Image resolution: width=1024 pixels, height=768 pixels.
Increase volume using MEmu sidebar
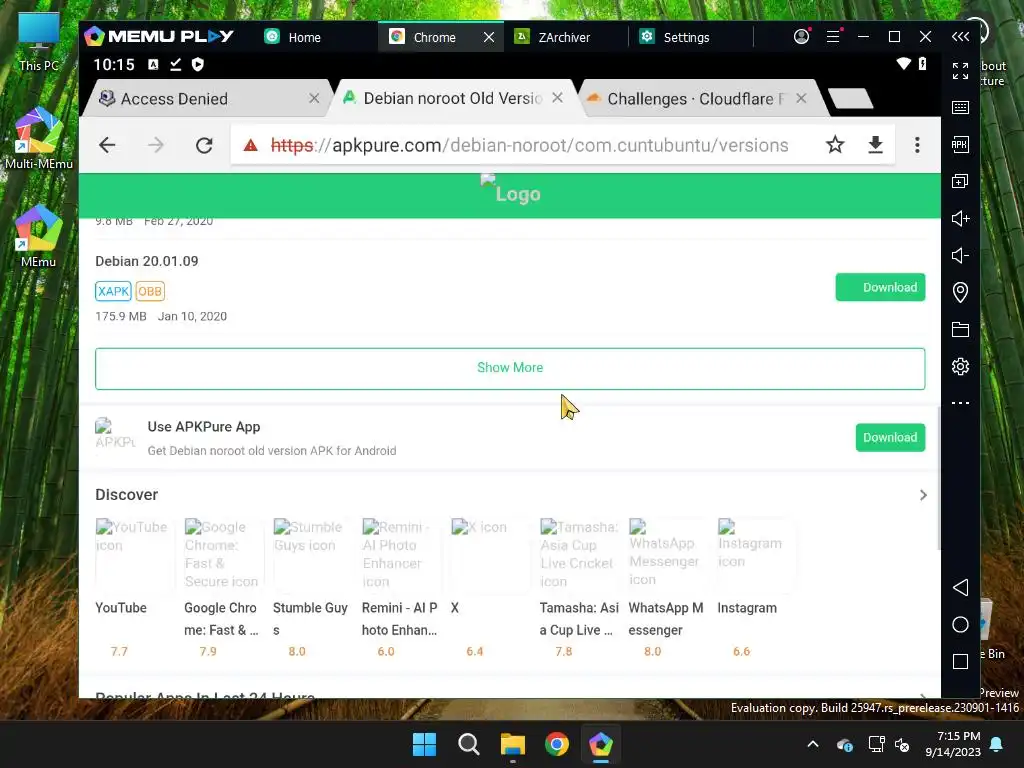click(960, 218)
